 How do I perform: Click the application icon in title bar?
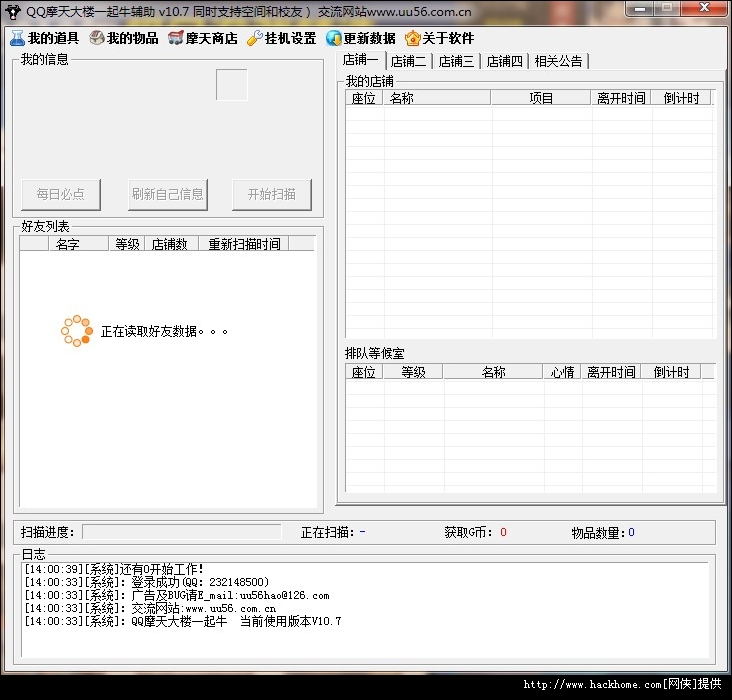point(13,11)
